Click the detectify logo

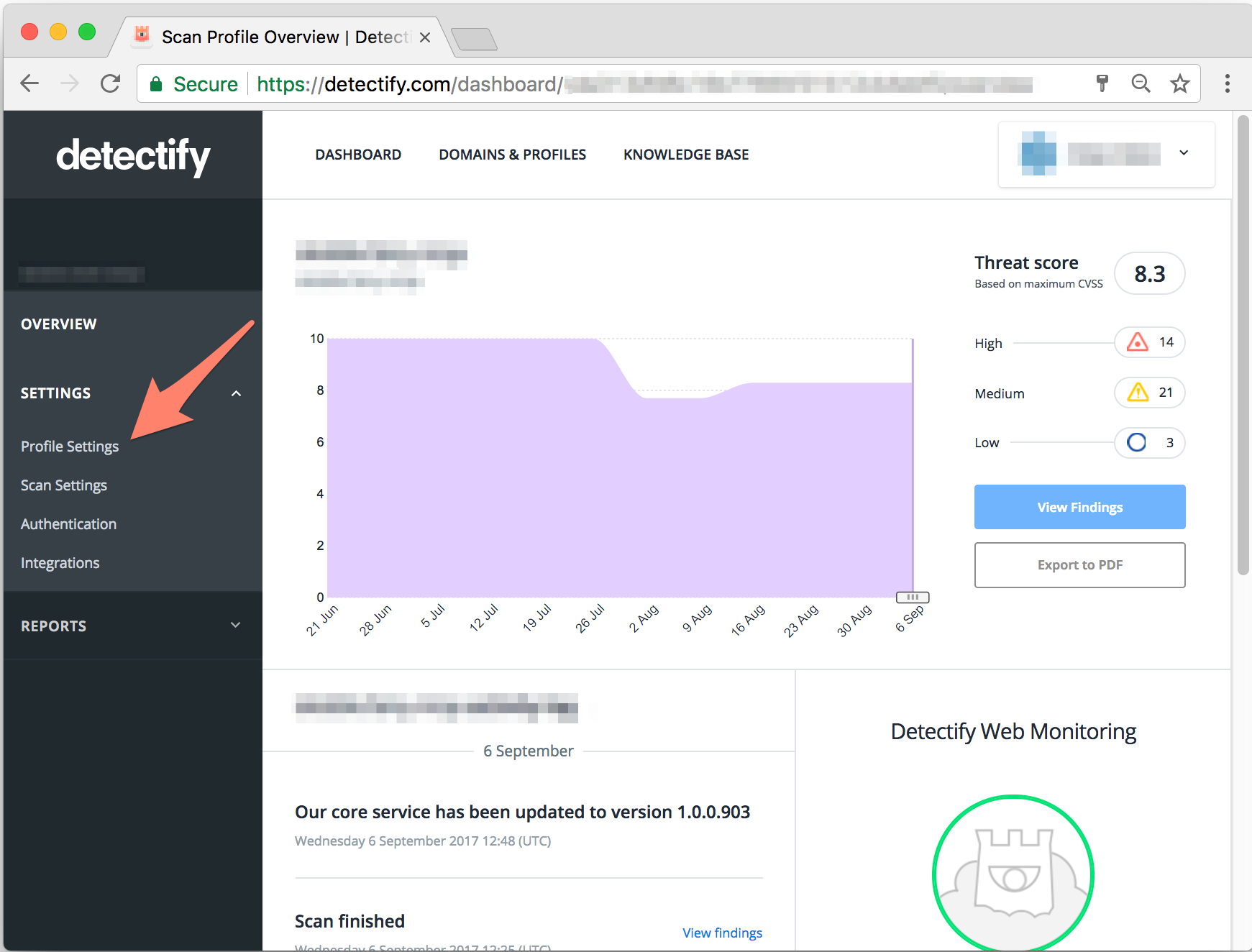pos(133,156)
